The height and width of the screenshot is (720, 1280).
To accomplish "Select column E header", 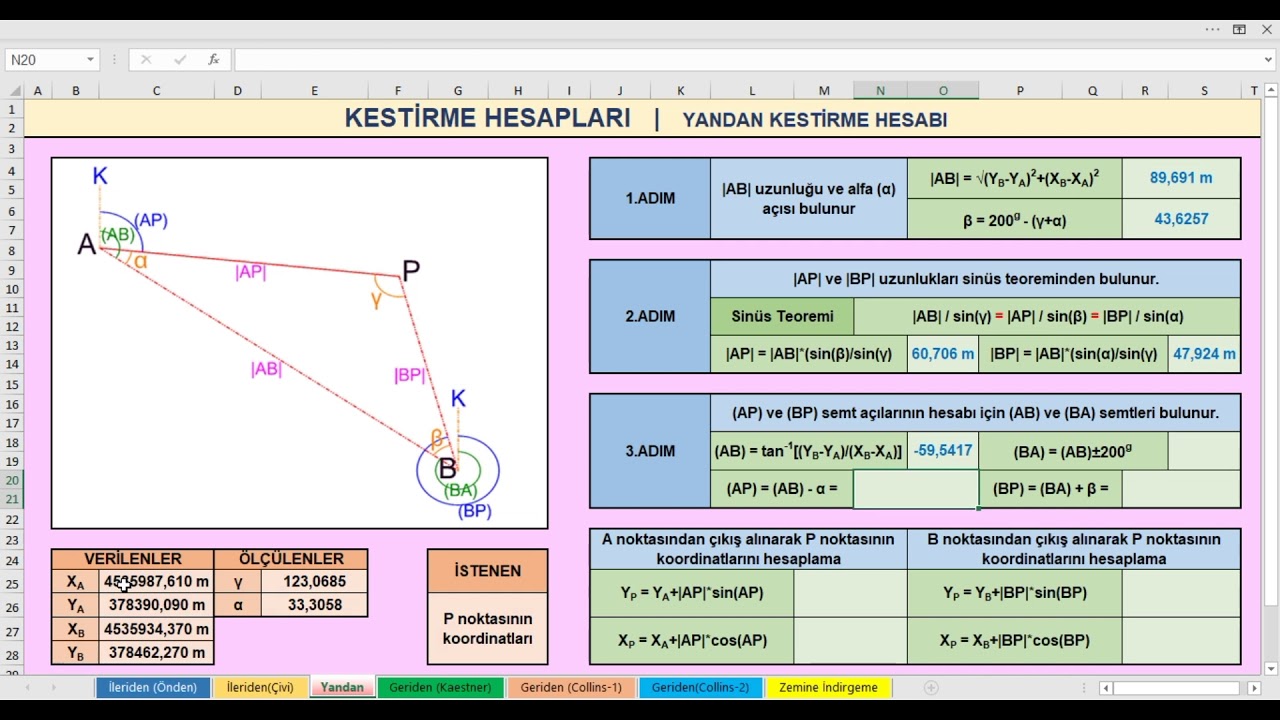I will point(314,91).
